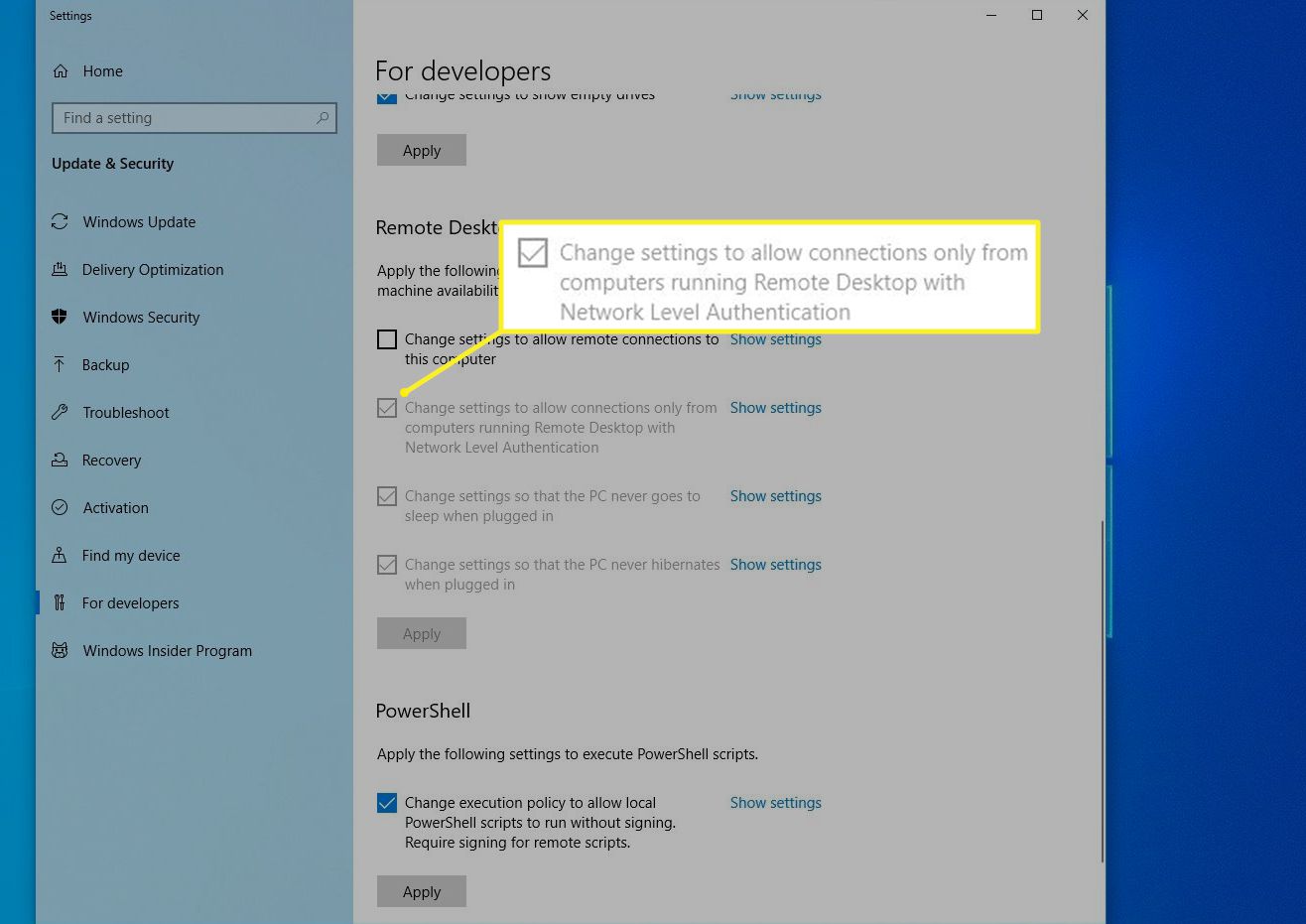Click the Remote Desktop section heading
1306x924 pixels.
(x=437, y=227)
